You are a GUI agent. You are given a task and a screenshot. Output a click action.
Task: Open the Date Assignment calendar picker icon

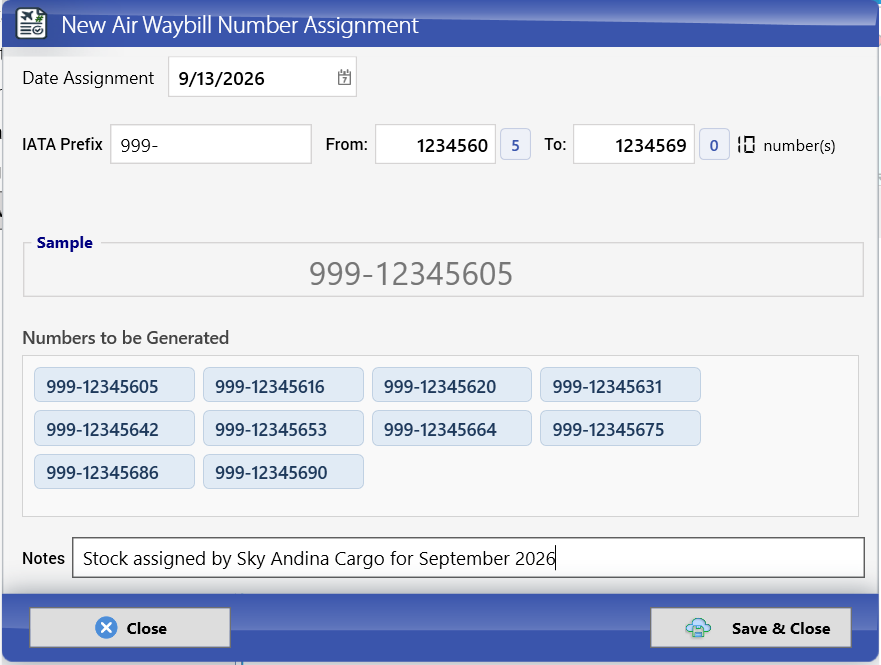[344, 78]
